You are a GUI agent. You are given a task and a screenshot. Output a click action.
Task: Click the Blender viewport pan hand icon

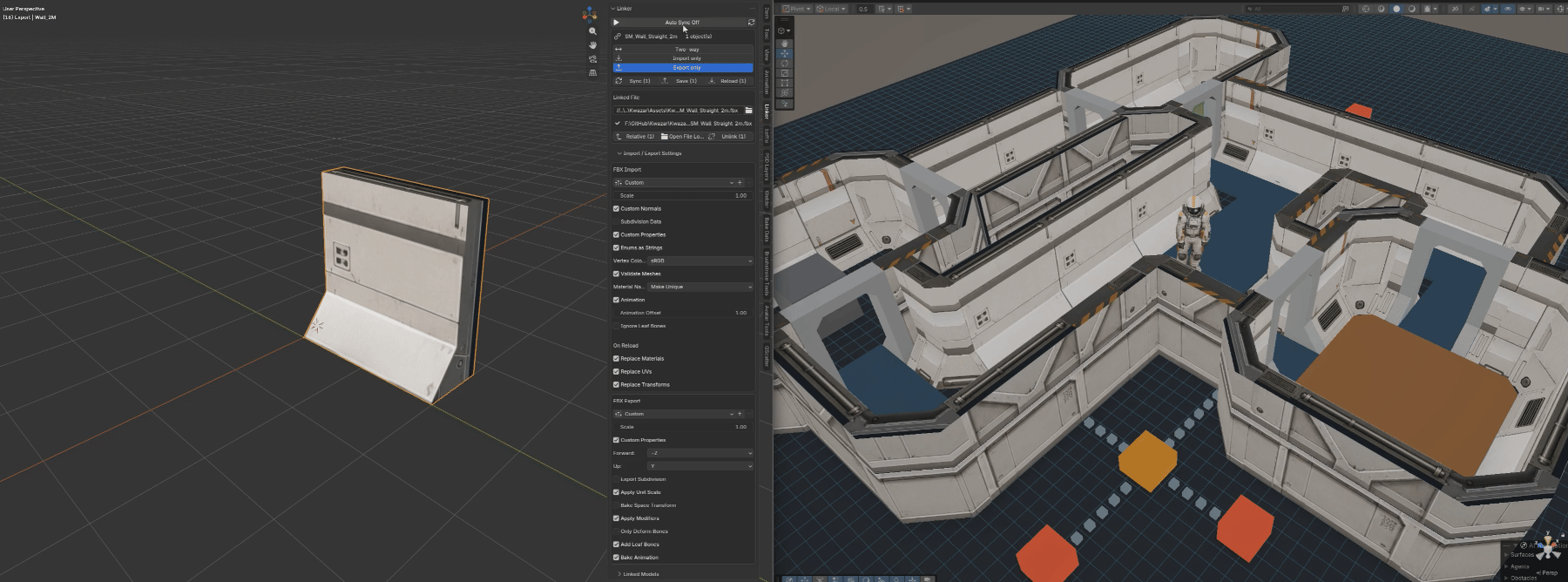(592, 45)
